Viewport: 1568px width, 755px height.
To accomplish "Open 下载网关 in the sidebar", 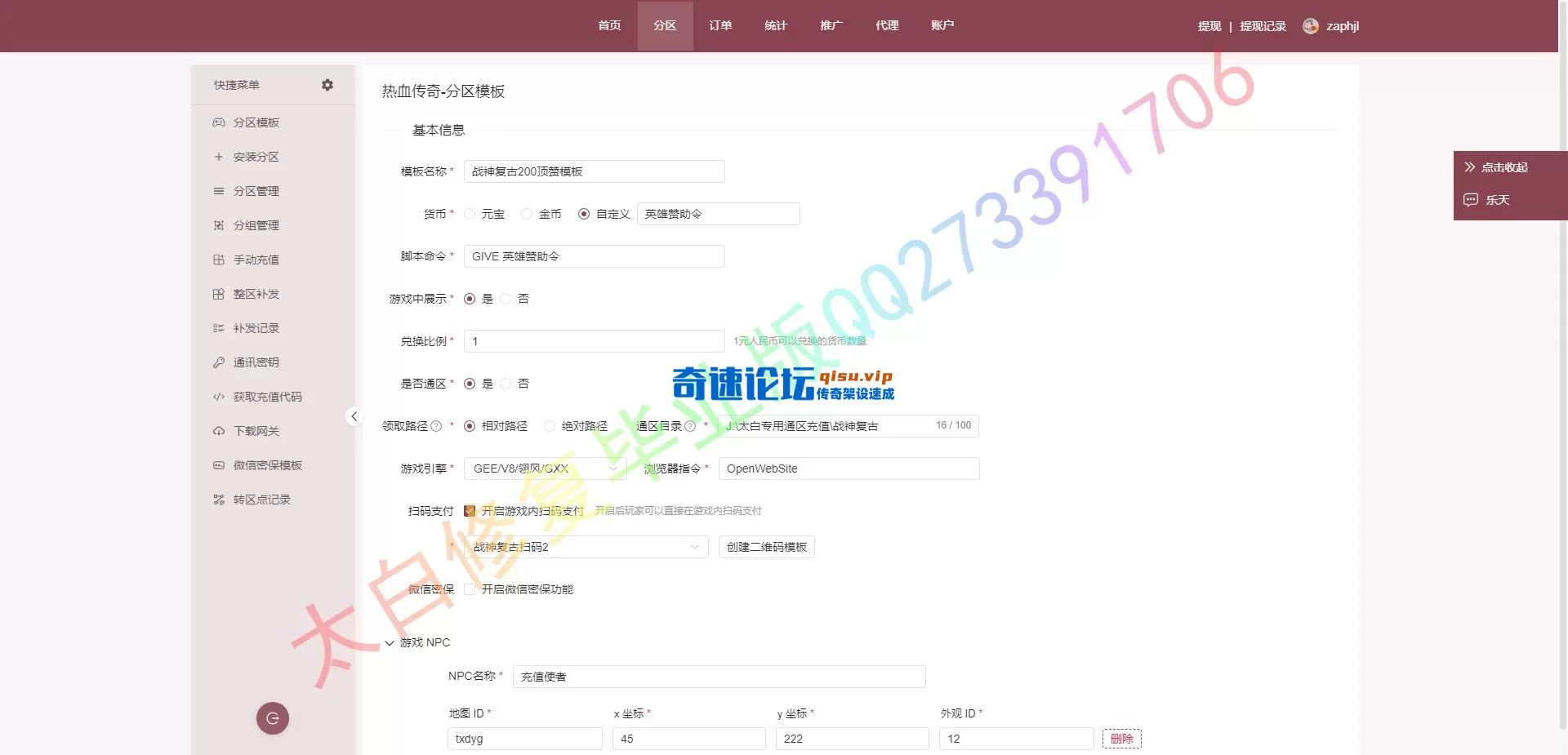I will coord(256,431).
